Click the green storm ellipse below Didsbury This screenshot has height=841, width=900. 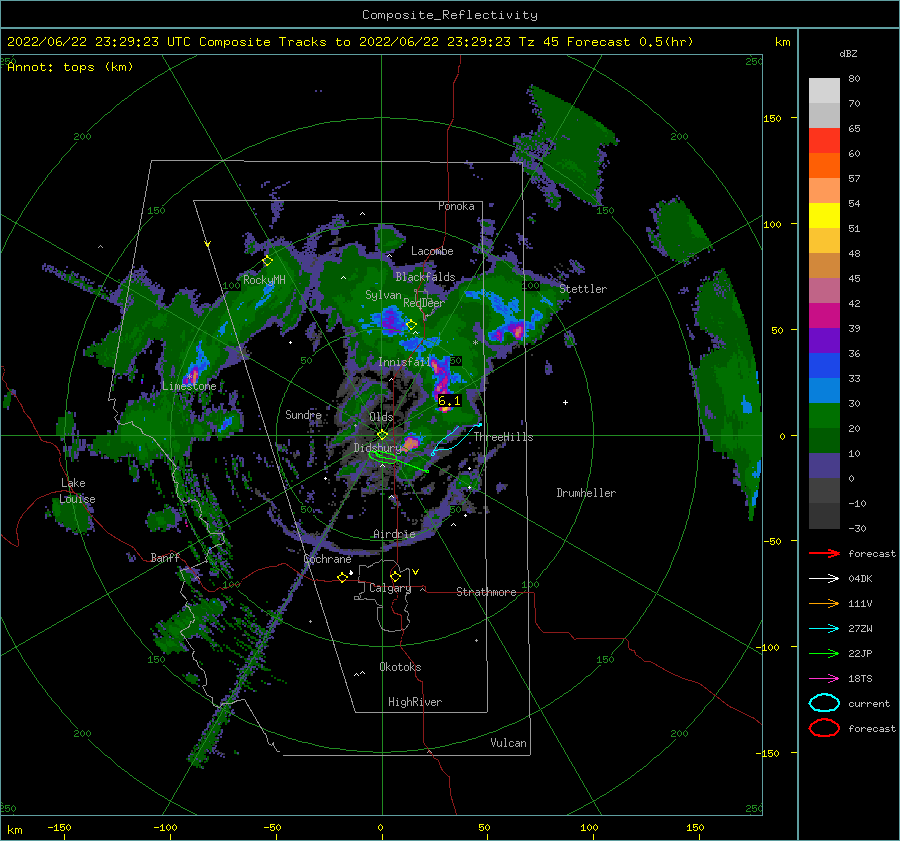(383, 457)
